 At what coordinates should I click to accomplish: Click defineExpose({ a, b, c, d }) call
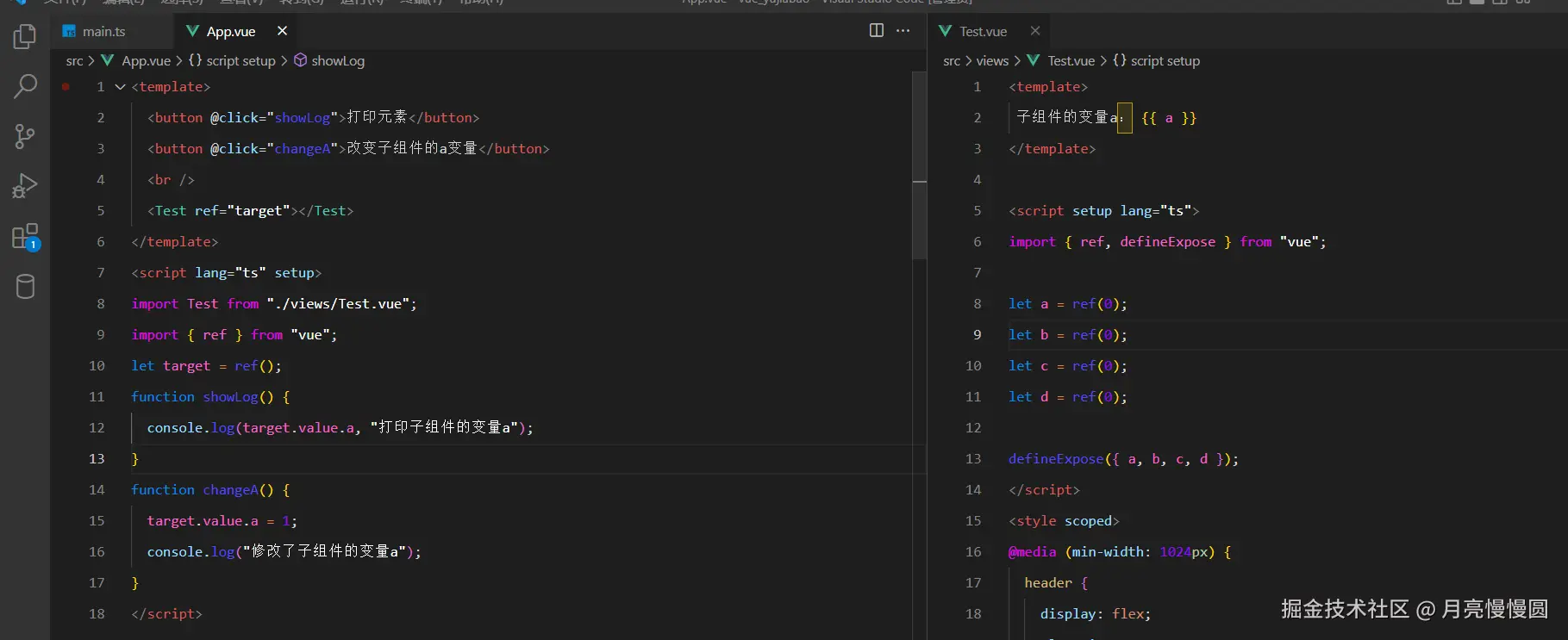(1123, 459)
